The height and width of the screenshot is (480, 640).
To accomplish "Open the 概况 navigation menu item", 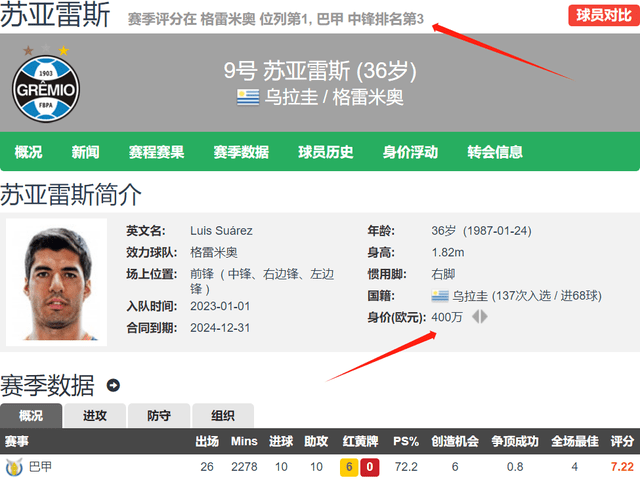I will click(28, 152).
